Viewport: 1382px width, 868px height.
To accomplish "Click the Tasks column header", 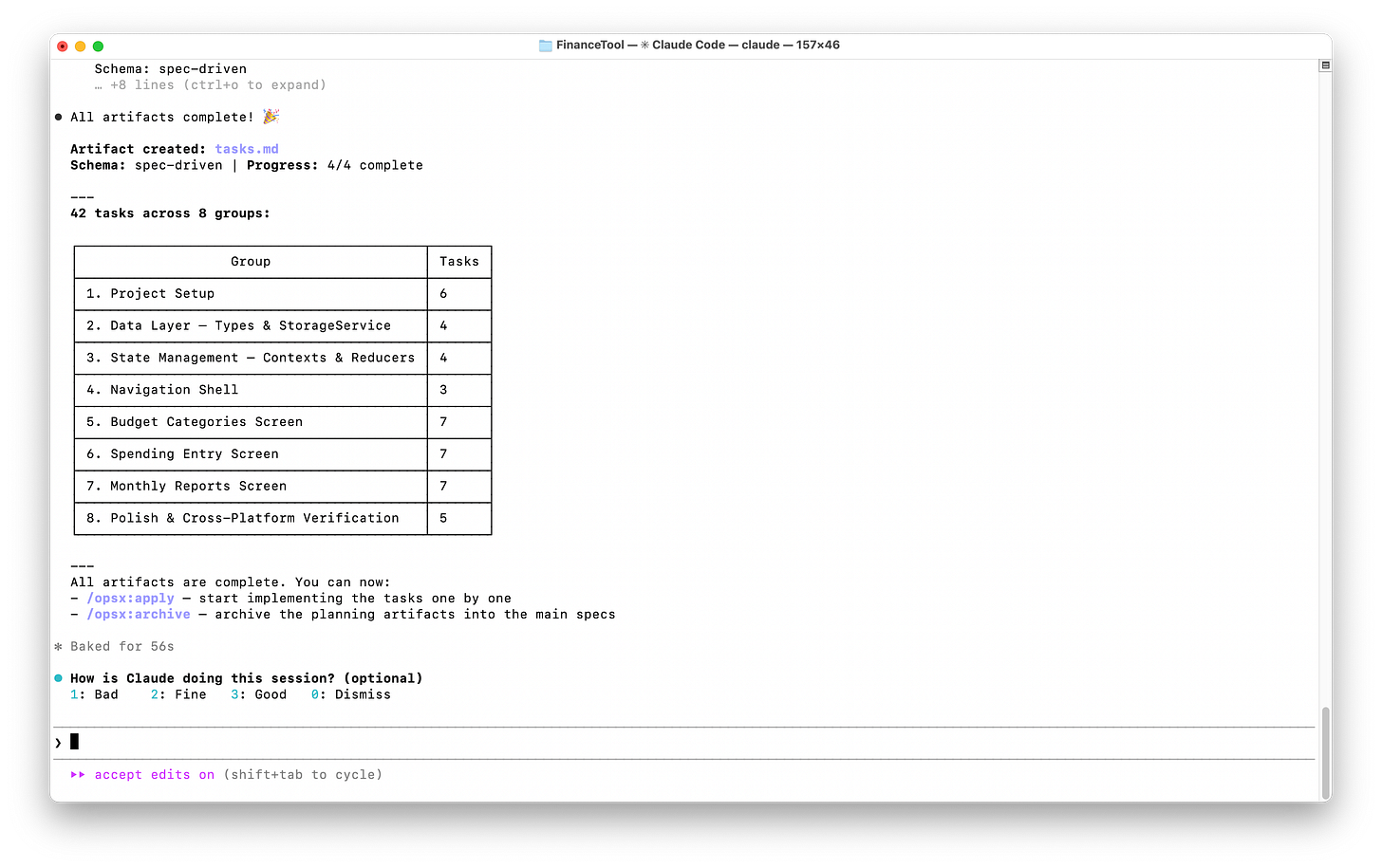I will tap(459, 262).
